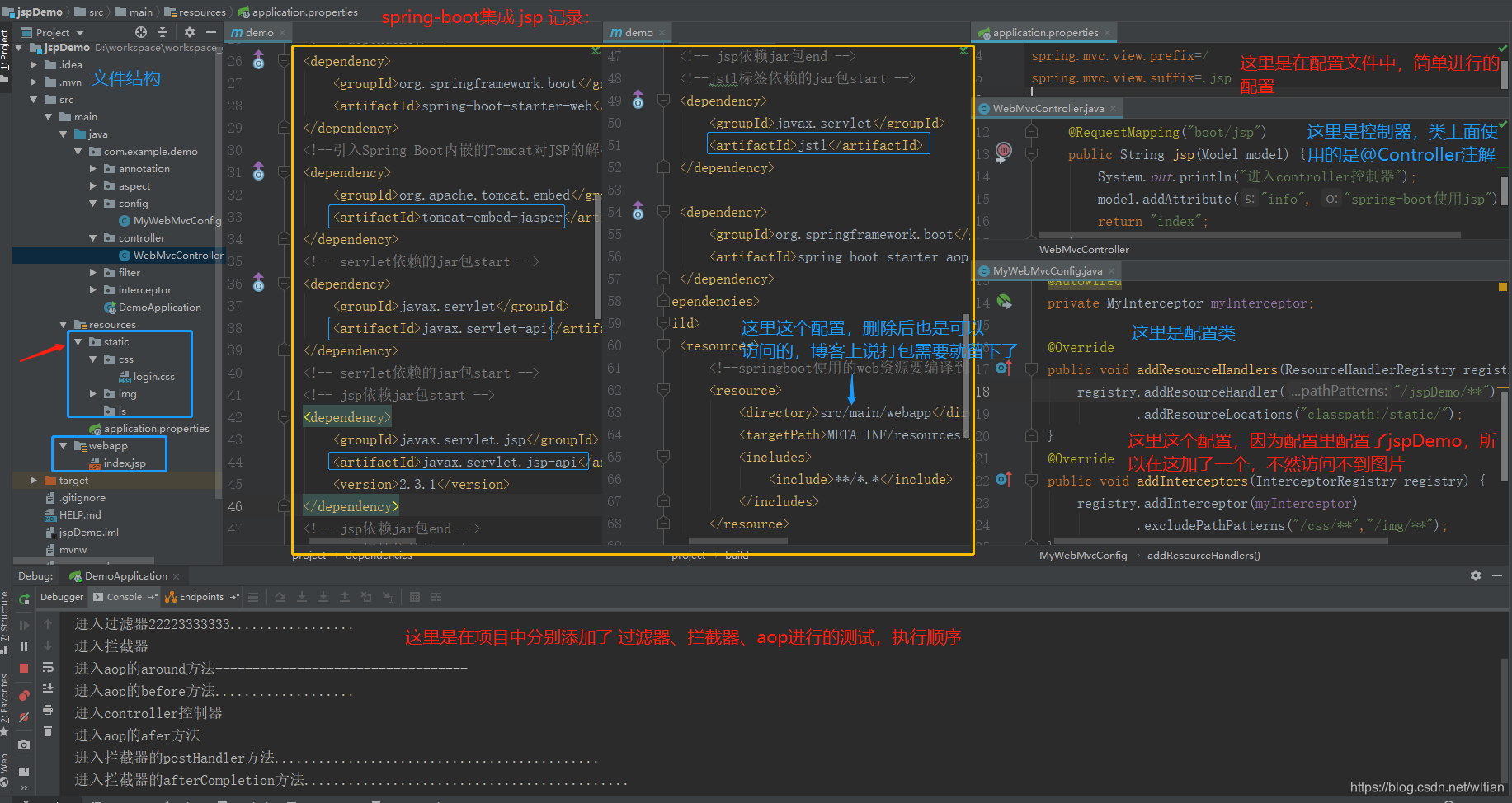Toggle scroll to end of console
The image size is (1512, 803).
(x=48, y=688)
